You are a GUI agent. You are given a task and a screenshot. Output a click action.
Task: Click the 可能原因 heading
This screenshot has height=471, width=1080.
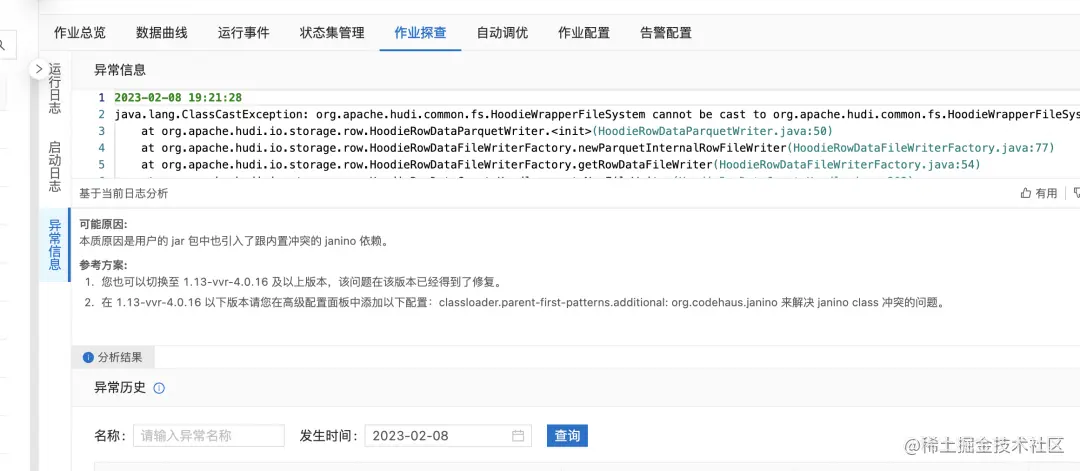coord(103,225)
